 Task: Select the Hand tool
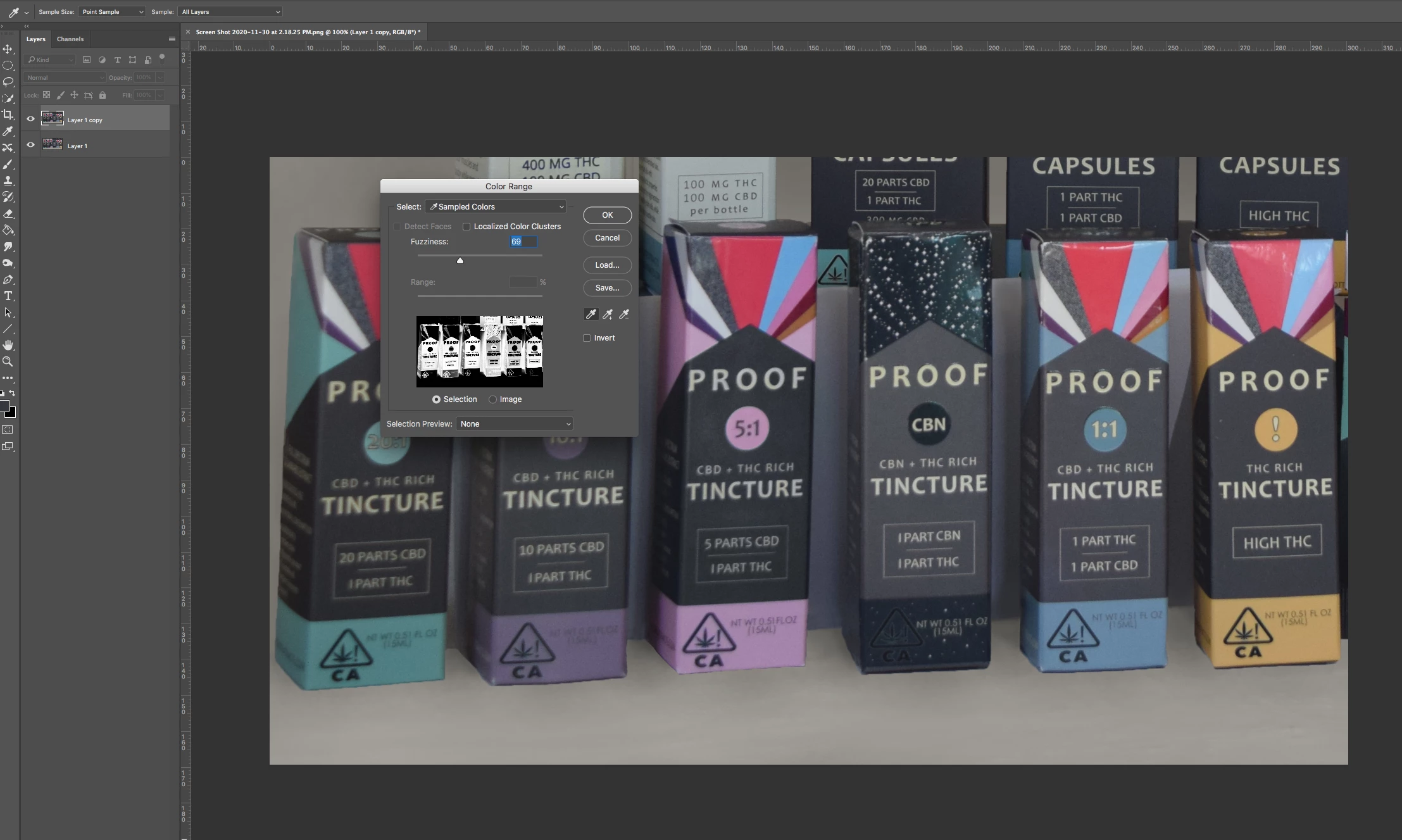pyautogui.click(x=8, y=345)
